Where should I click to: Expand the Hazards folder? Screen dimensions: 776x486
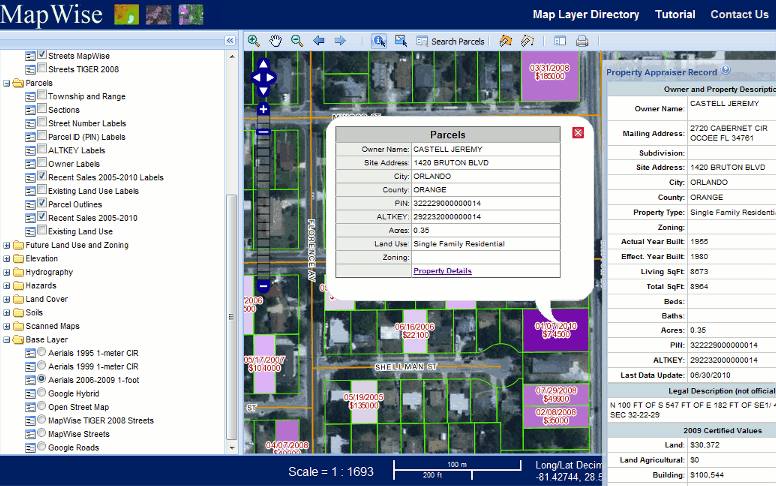[x=6, y=286]
